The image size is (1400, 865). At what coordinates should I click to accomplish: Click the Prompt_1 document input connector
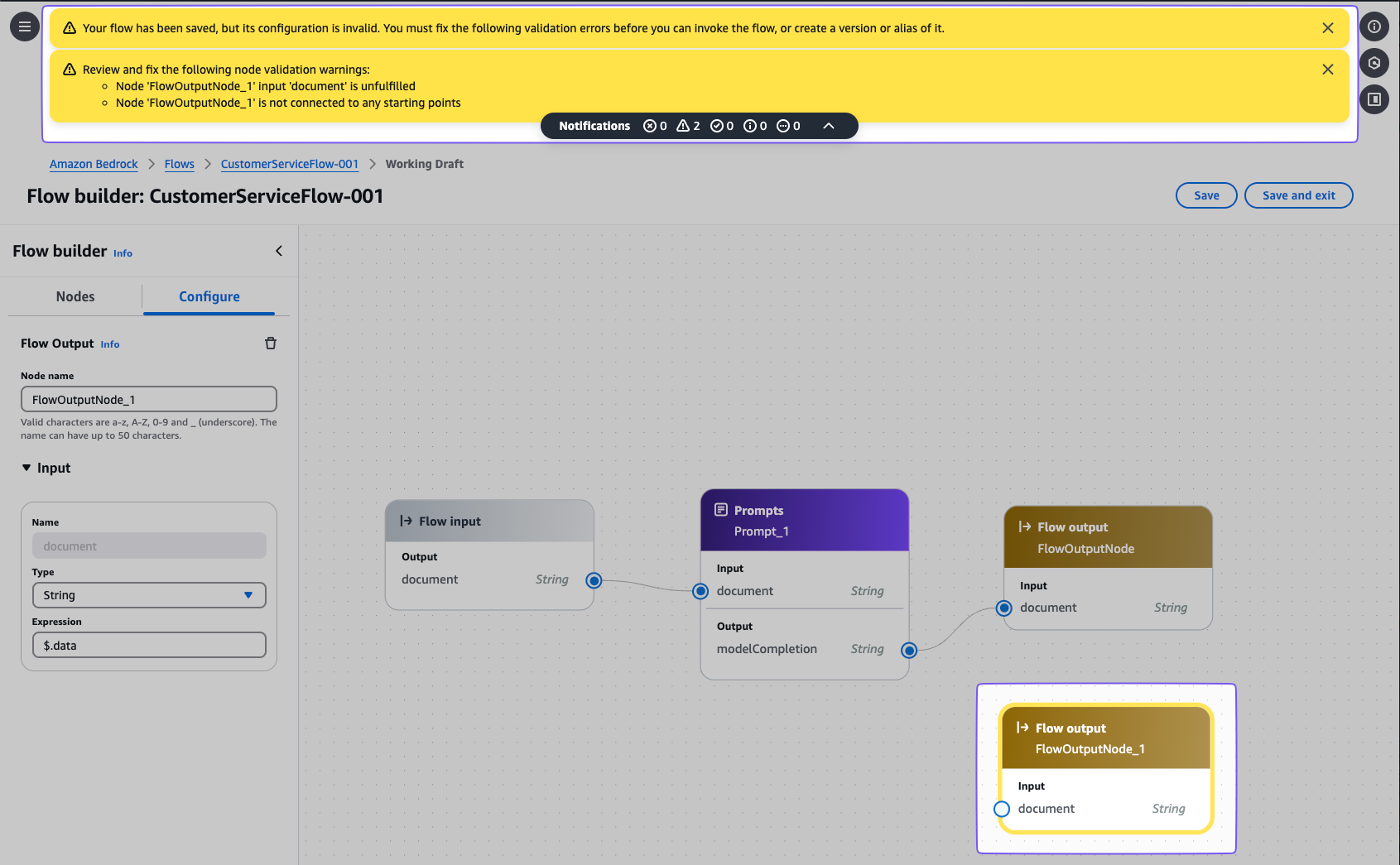[700, 591]
